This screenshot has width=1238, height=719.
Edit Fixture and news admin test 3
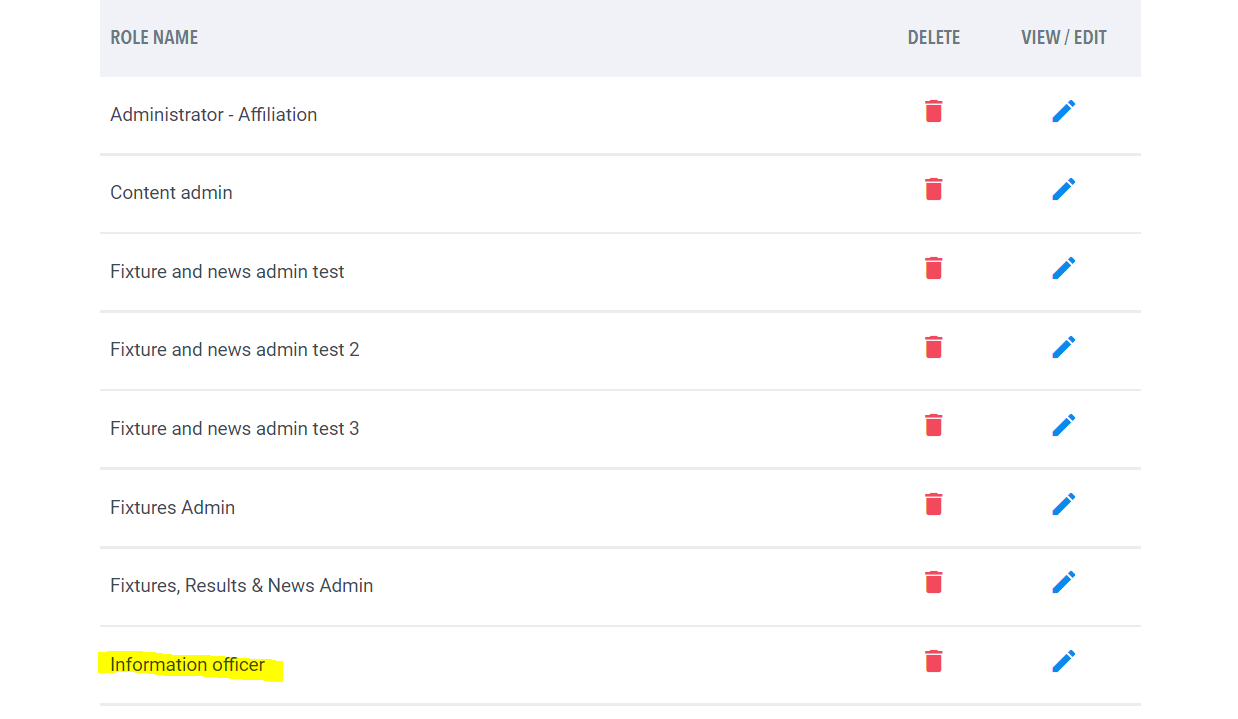point(1064,425)
